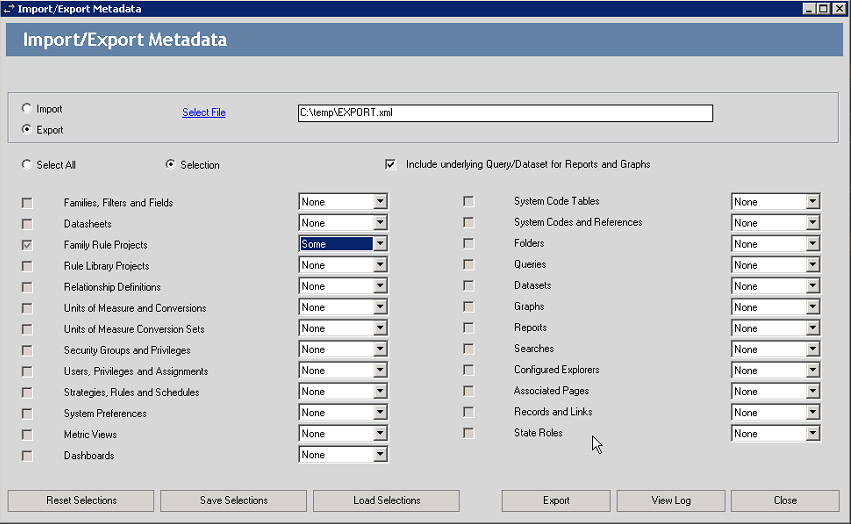Check the Searches checkbox

tap(469, 349)
